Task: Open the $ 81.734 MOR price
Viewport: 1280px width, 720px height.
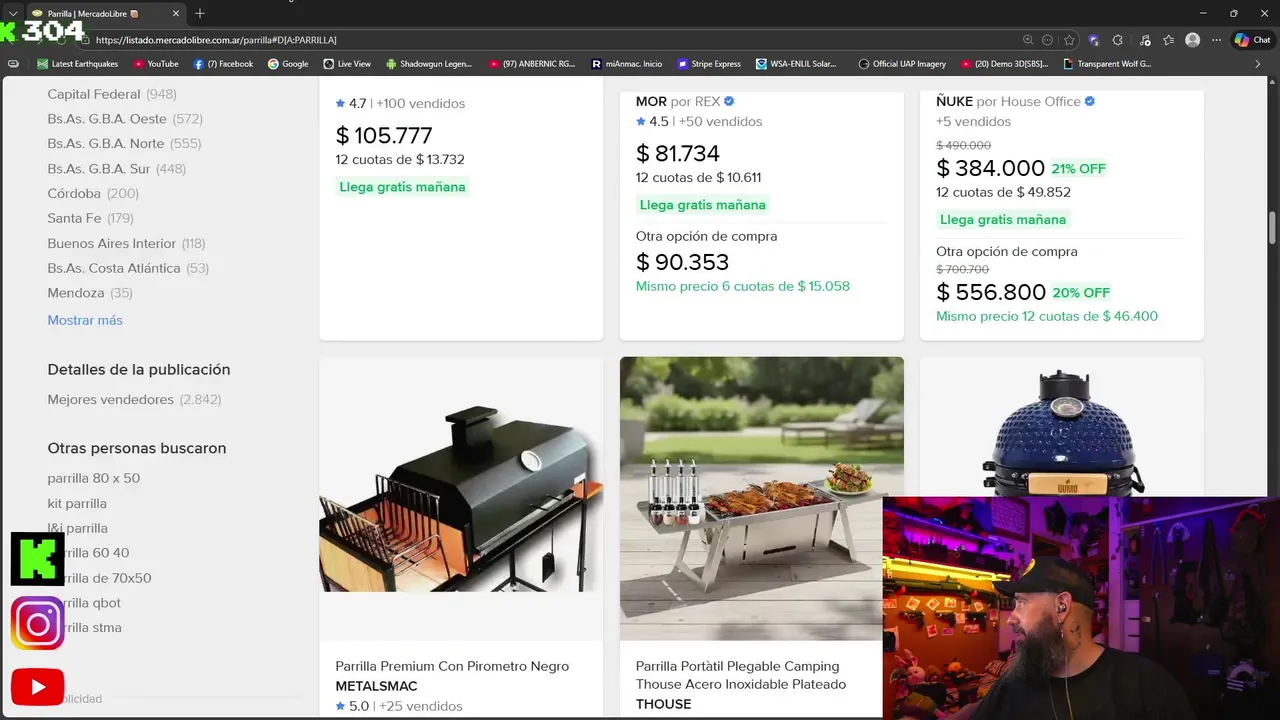Action: [x=678, y=154]
